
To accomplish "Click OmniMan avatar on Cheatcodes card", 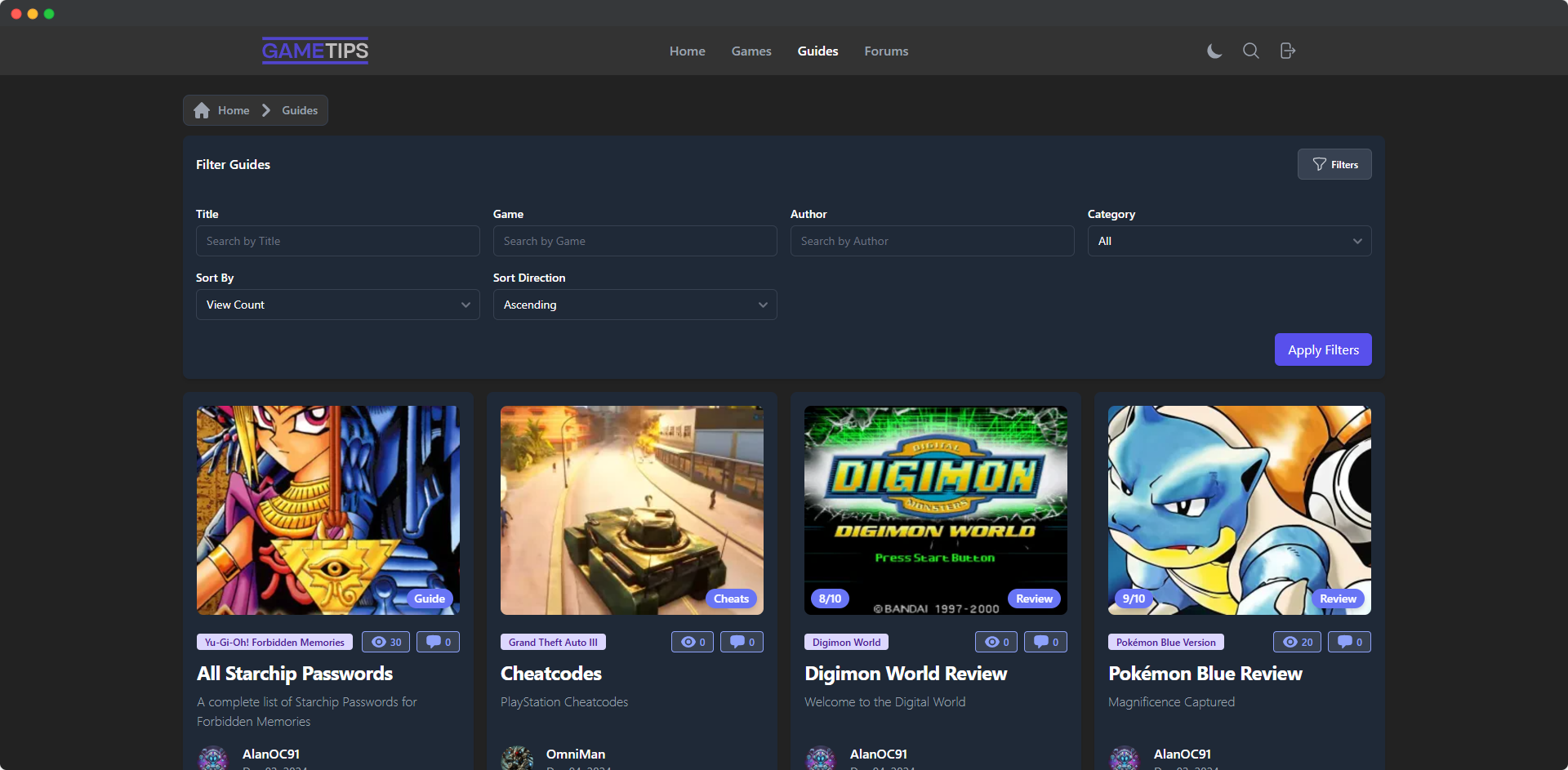I will (517, 759).
